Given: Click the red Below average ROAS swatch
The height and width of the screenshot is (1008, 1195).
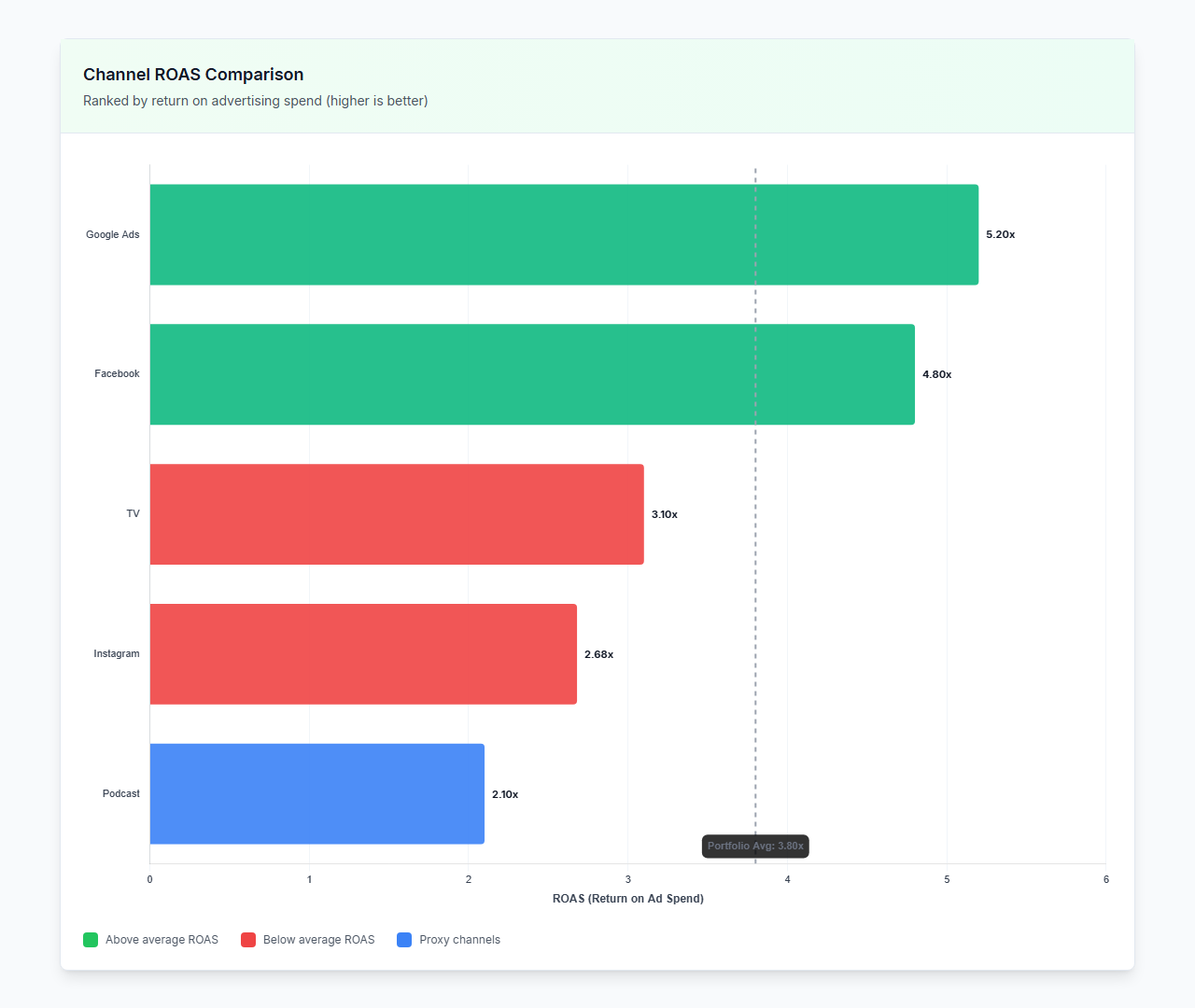Looking at the screenshot, I should [248, 940].
